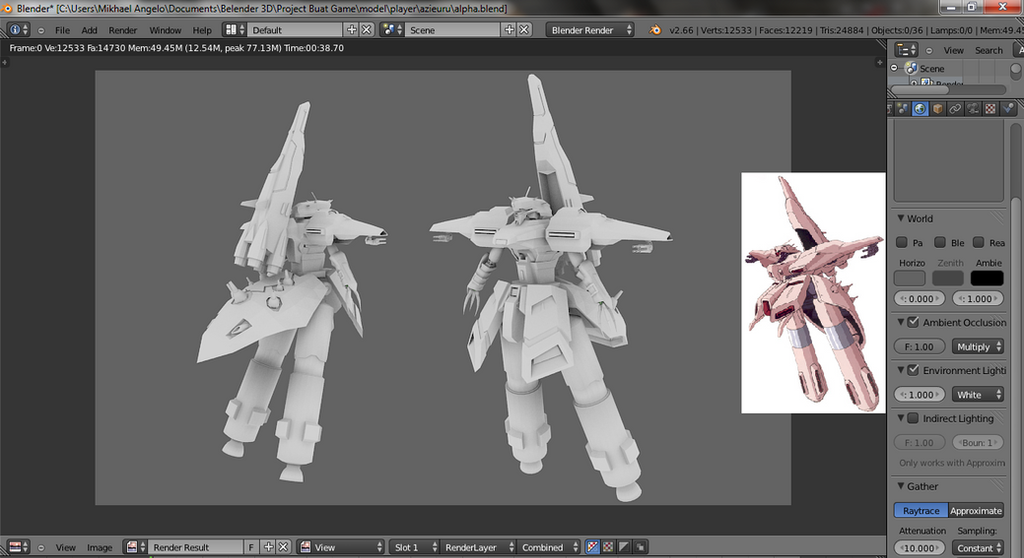Click the Attenuation distance 10.000 field
The width and height of the screenshot is (1024, 558).
coord(919,548)
